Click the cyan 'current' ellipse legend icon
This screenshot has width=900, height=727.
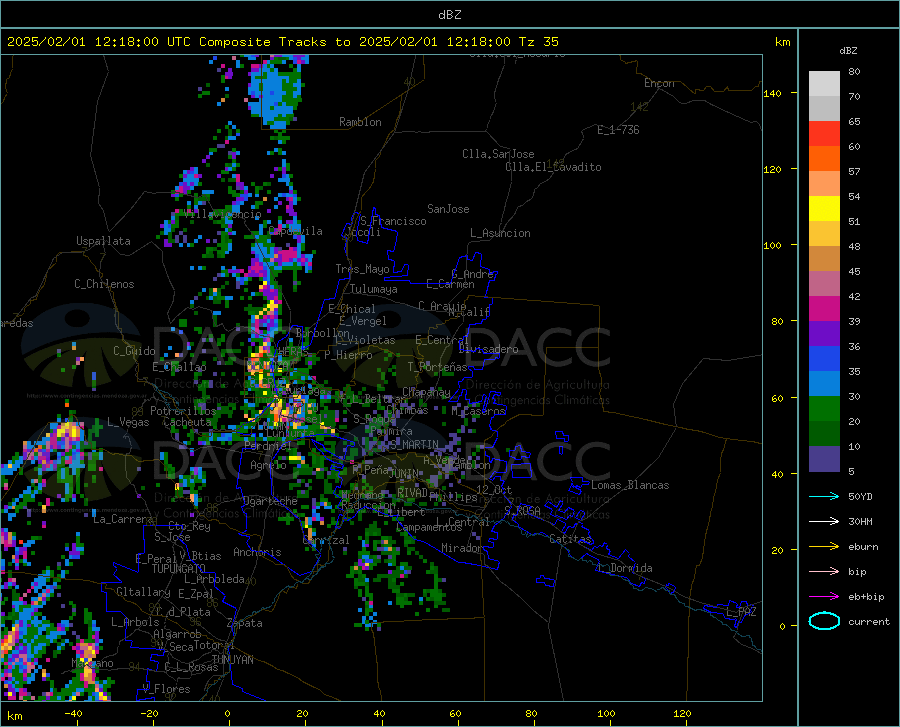pos(824,621)
